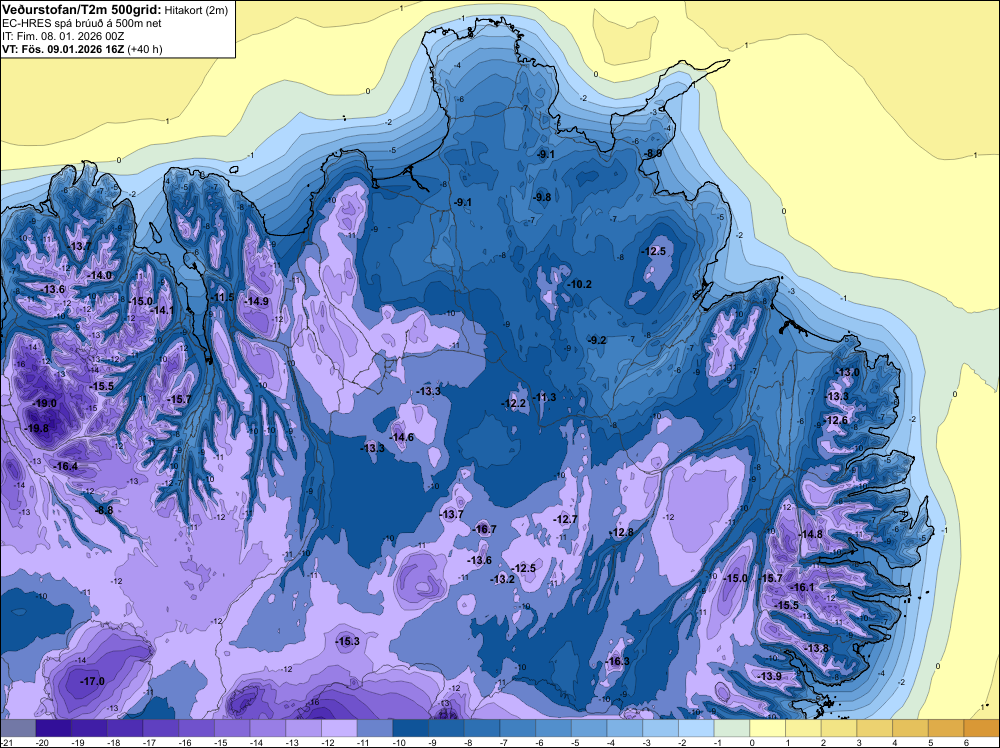Click the -12.7 temperature label
1000x748 pixels.
click(565, 520)
